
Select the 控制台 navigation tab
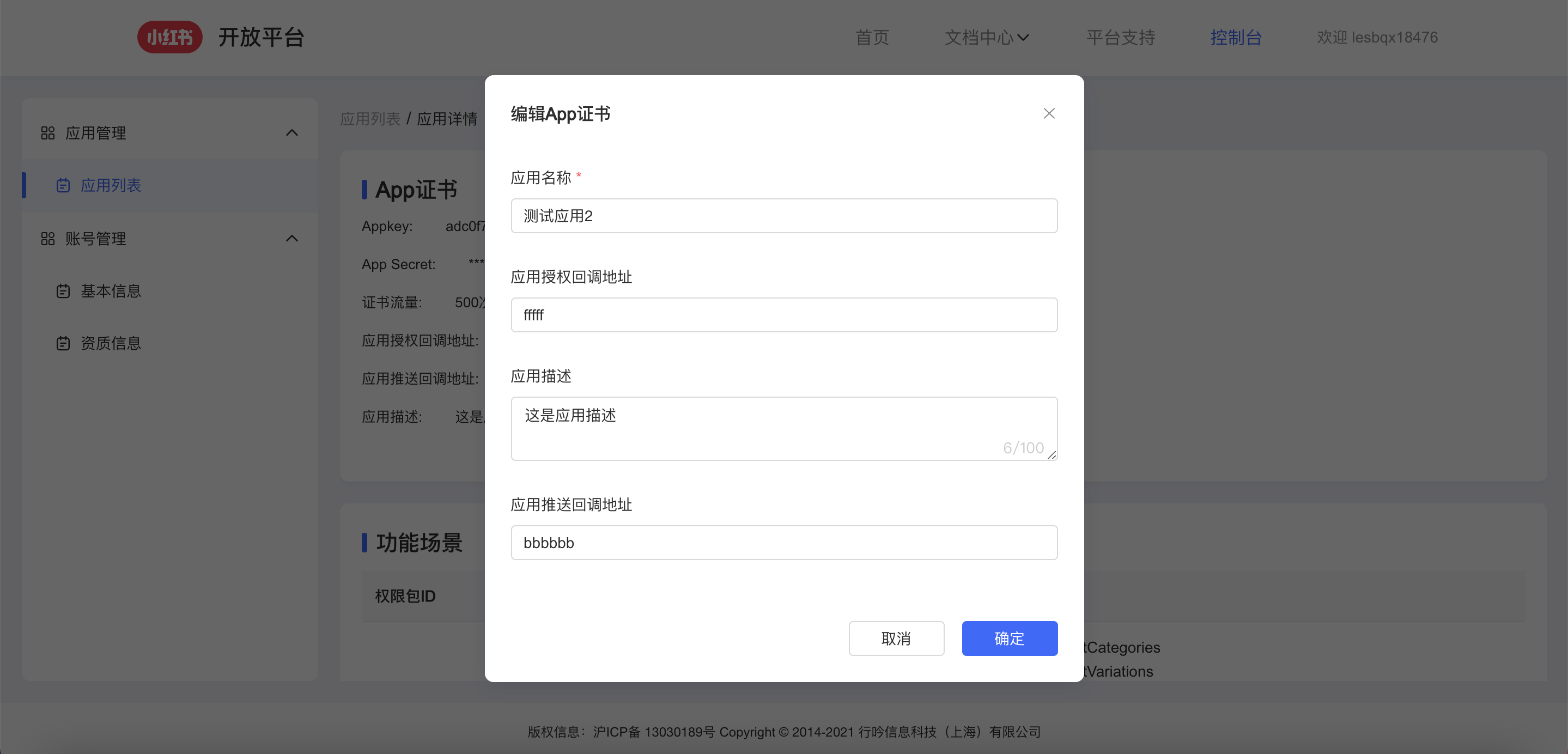click(1236, 38)
